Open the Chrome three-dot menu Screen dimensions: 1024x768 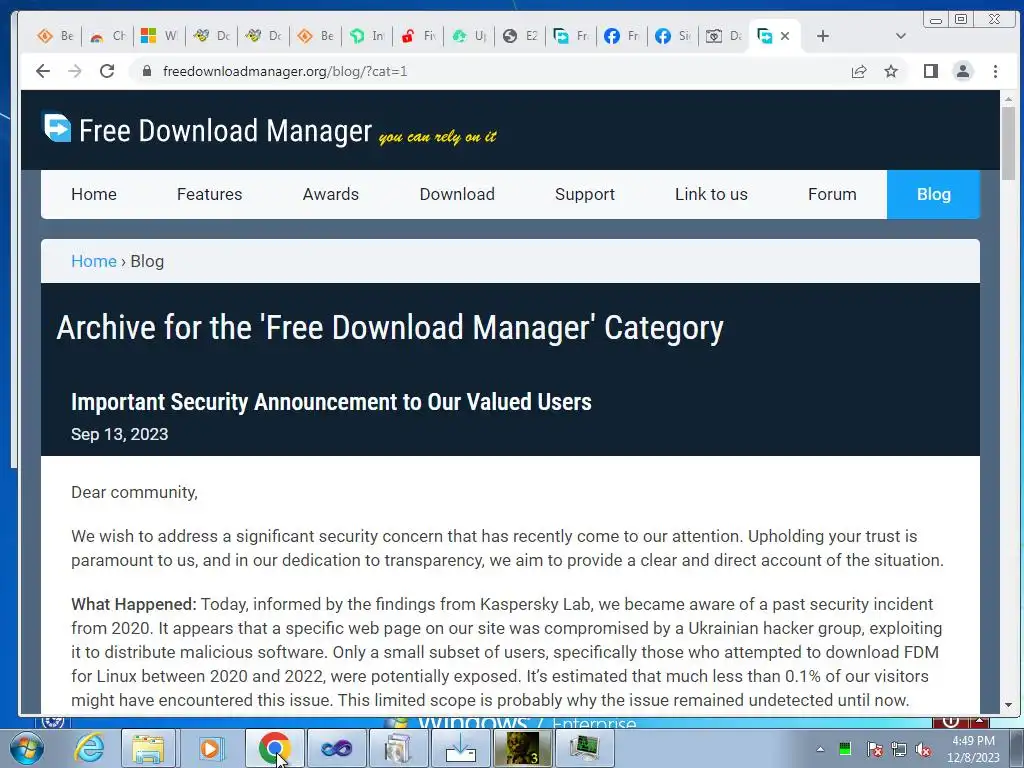pyautogui.click(x=995, y=71)
